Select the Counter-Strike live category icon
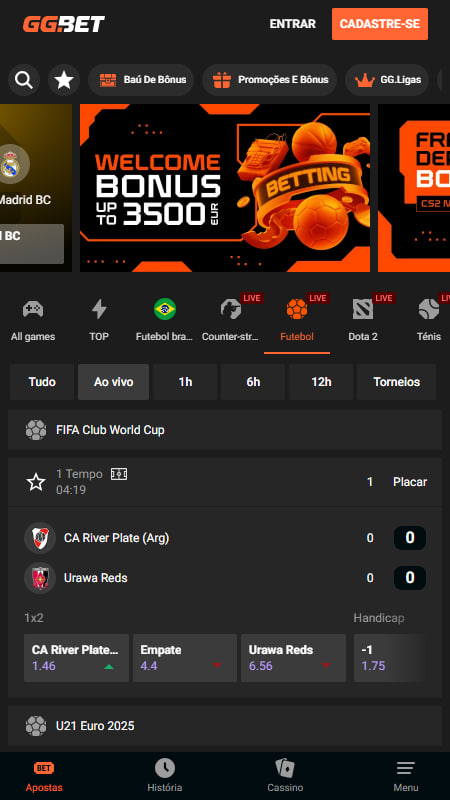 231,309
